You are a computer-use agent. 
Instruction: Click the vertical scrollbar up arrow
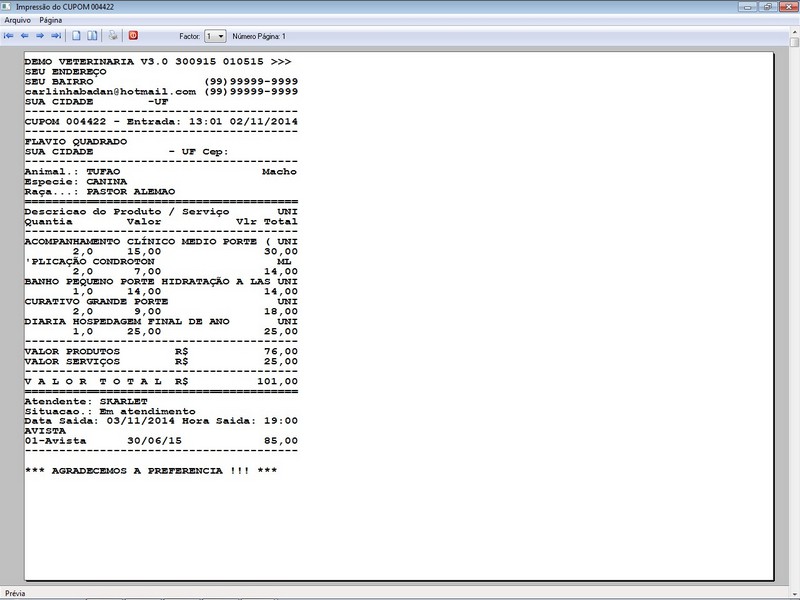coord(795,32)
